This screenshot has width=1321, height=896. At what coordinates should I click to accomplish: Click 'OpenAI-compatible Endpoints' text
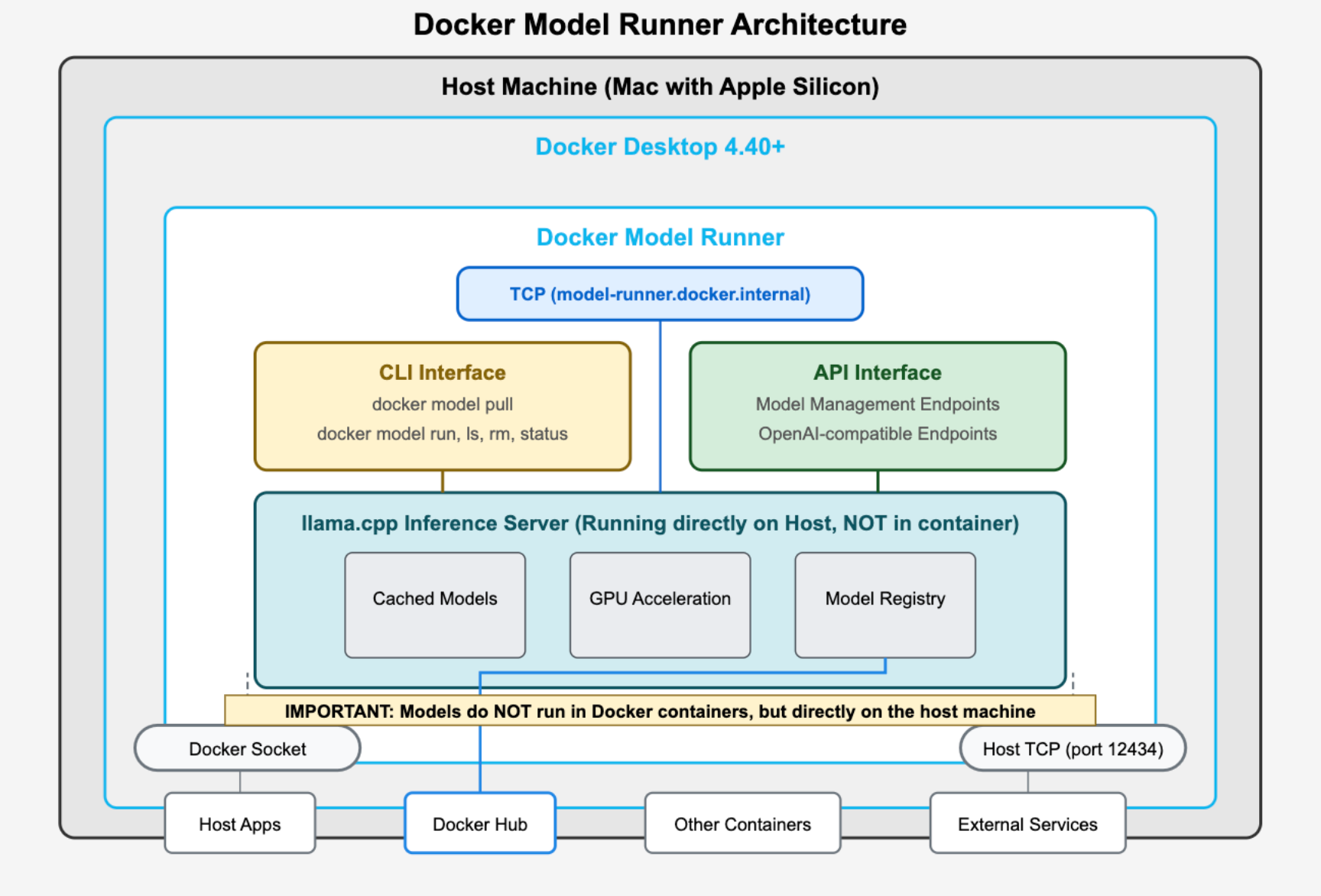tap(877, 433)
